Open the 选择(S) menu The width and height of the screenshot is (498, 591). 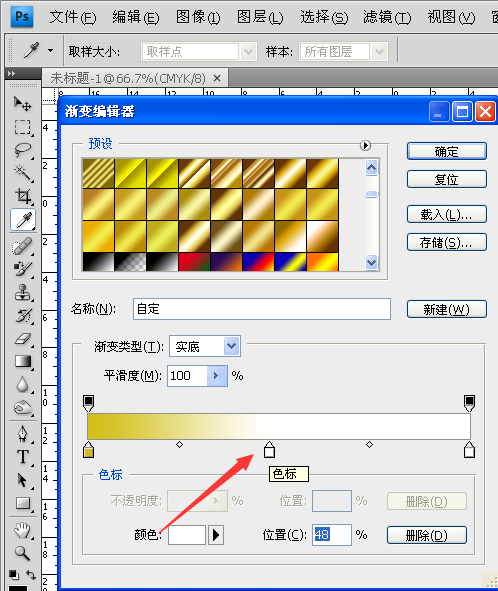pos(324,17)
